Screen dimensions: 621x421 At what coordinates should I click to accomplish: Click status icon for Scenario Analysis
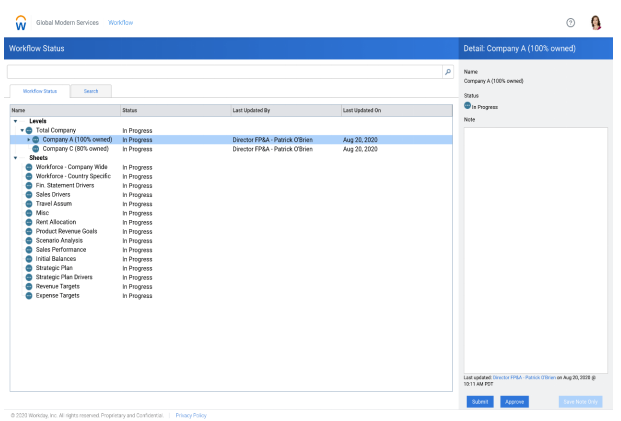[x=29, y=240]
